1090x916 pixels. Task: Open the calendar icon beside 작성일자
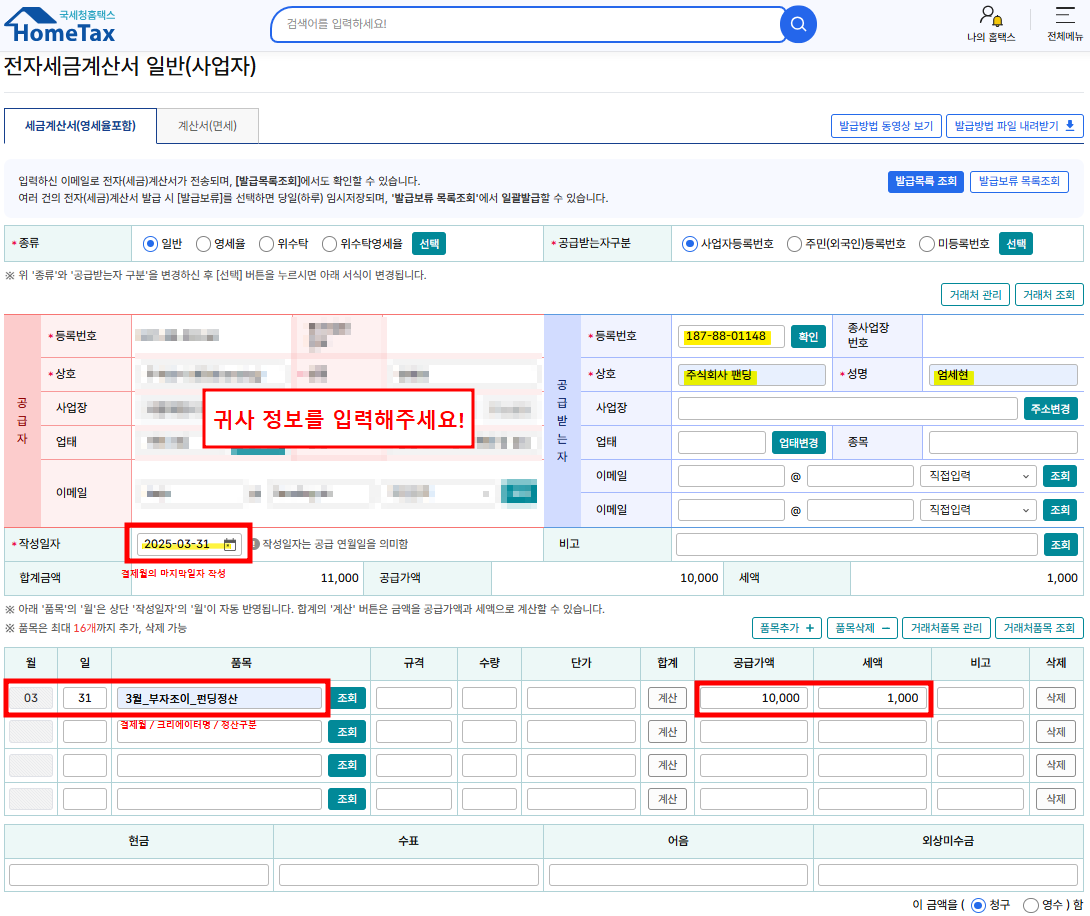click(229, 544)
